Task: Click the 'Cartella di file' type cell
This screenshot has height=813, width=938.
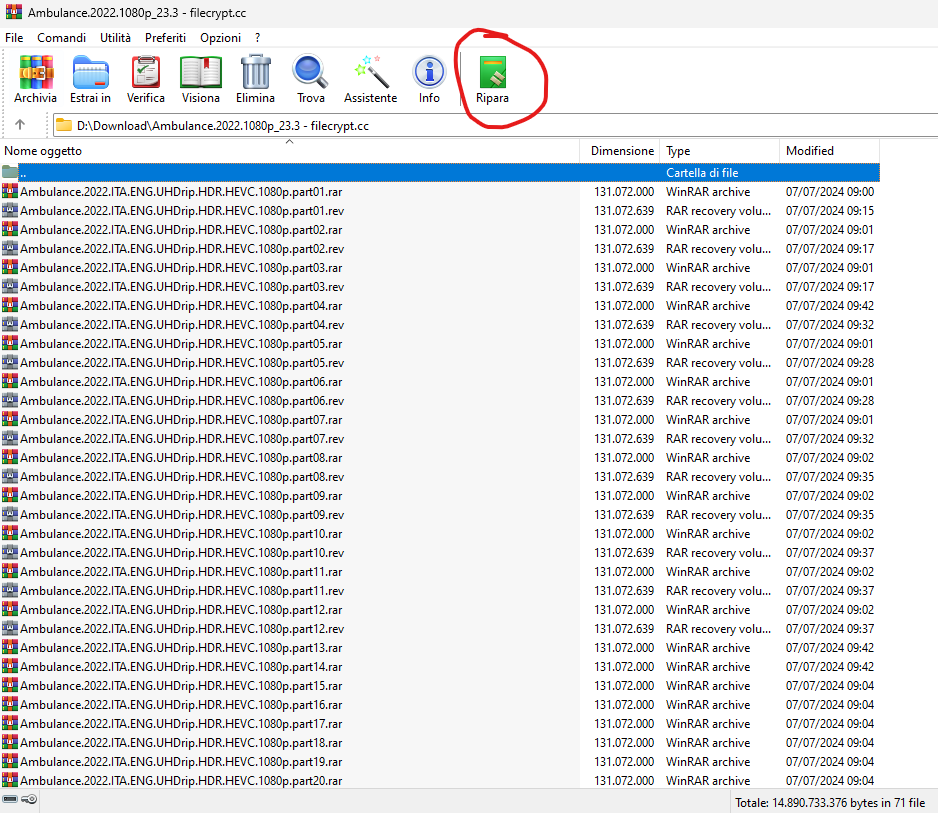Action: [x=702, y=172]
